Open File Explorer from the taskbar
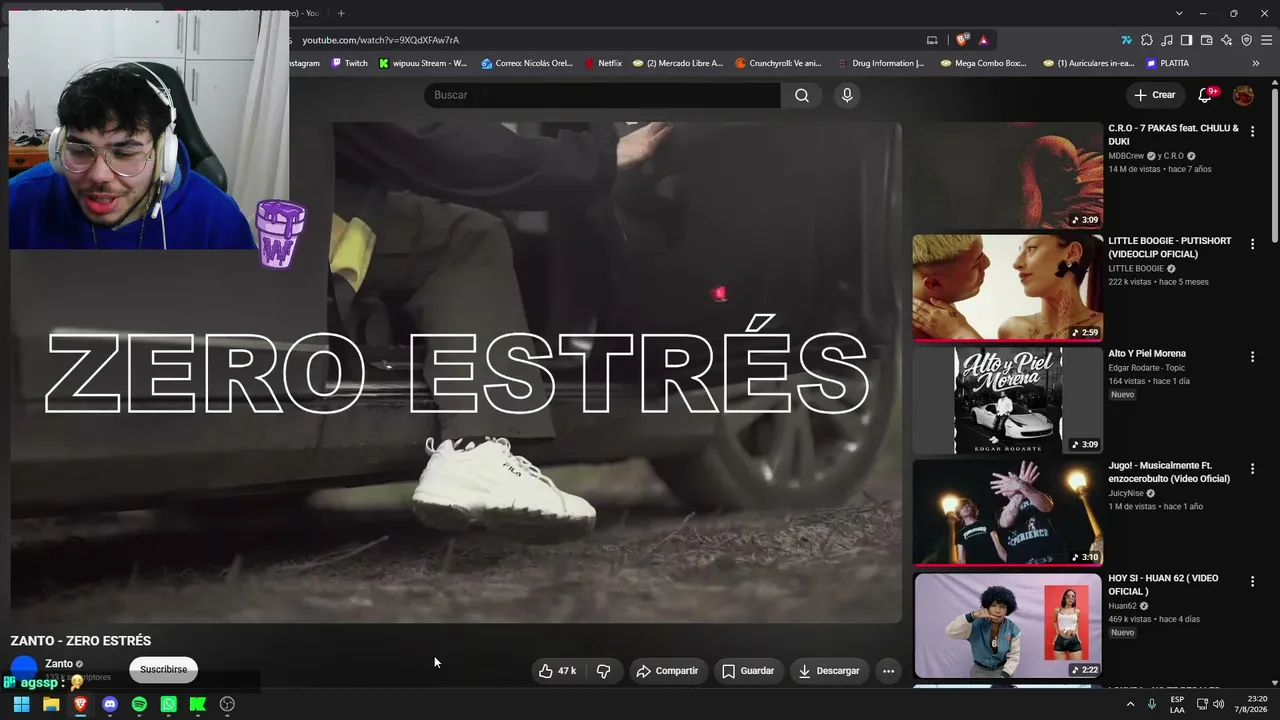1280x720 pixels. 51,704
